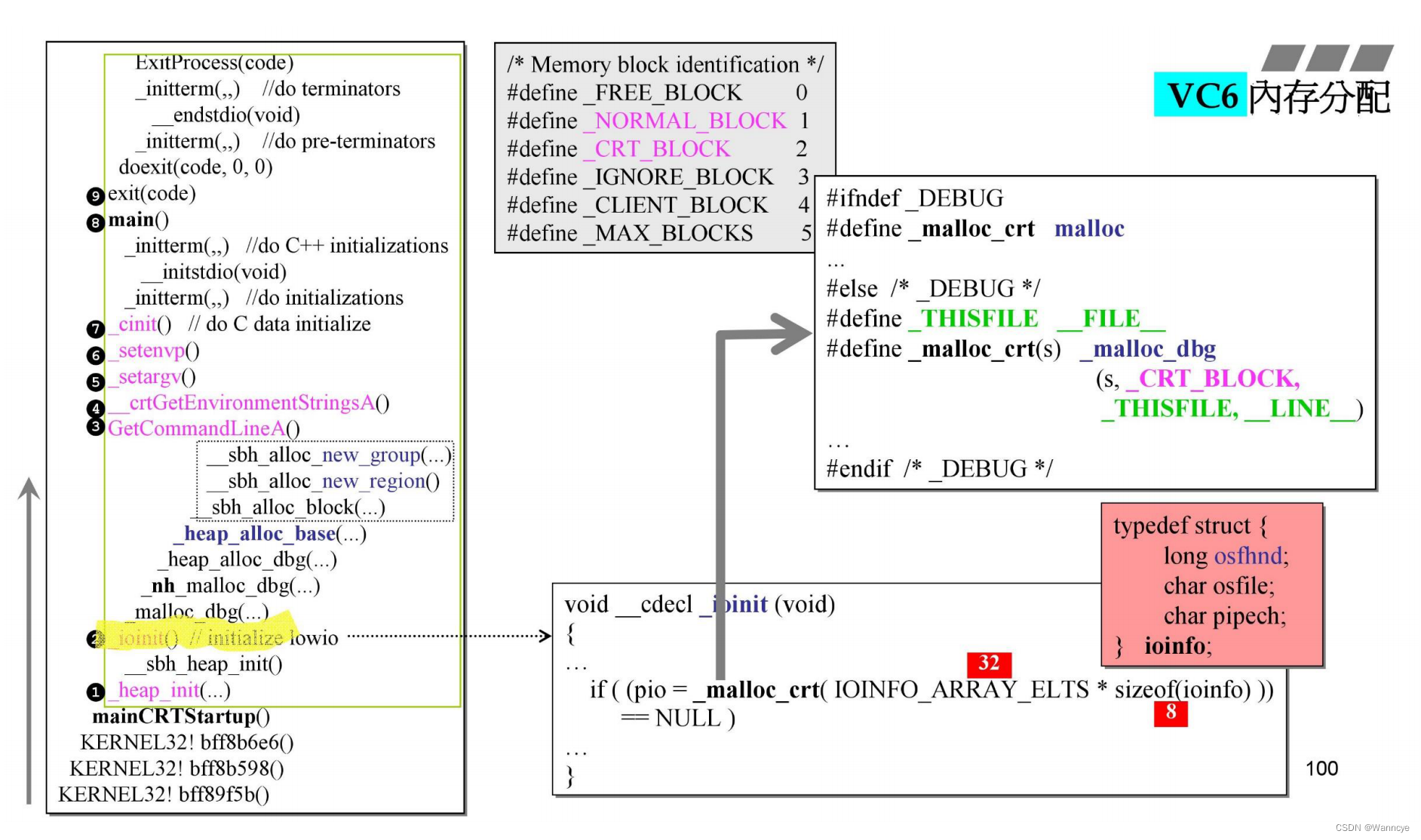Click the green '_THISFILE' define name
1421x840 pixels.
click(974, 319)
